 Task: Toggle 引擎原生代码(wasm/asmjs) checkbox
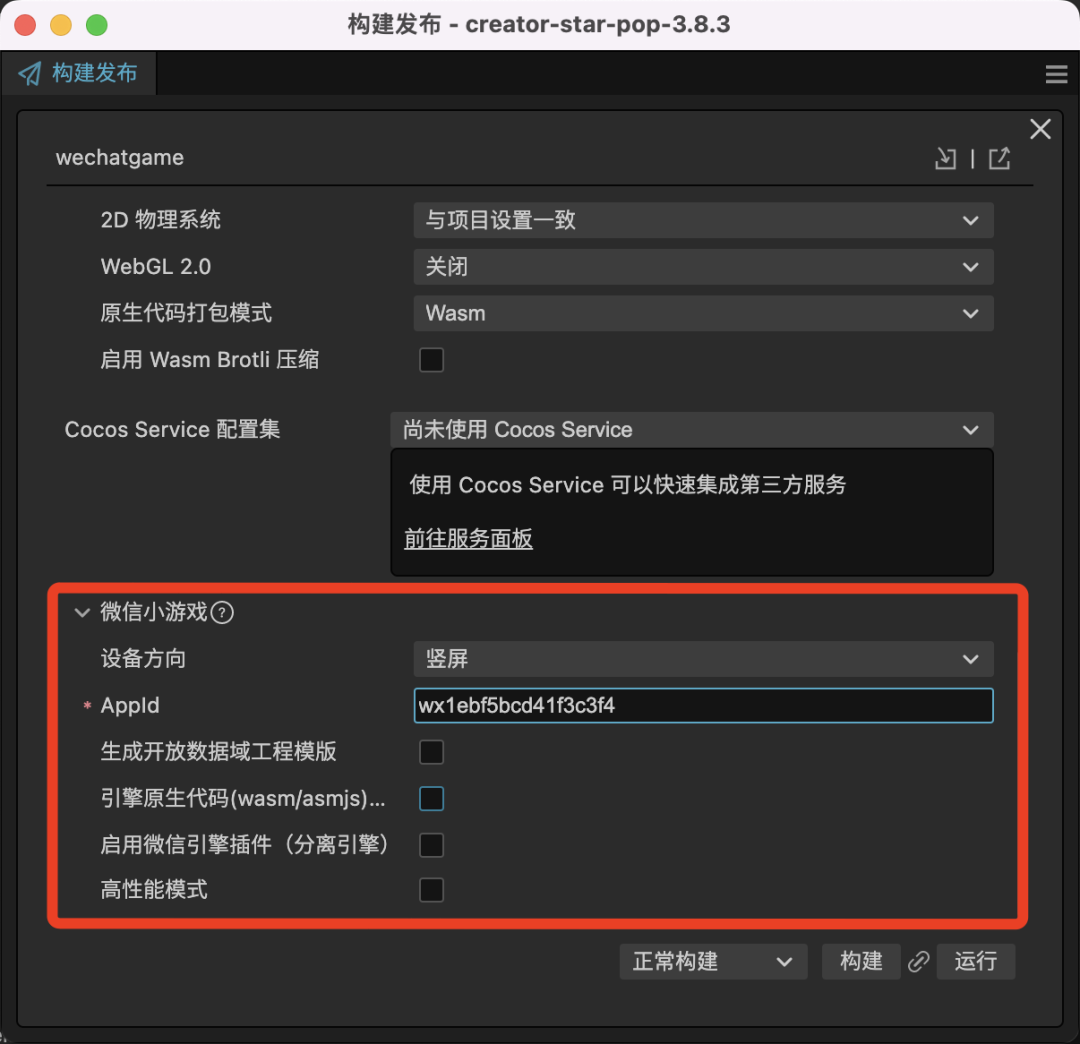tap(432, 799)
